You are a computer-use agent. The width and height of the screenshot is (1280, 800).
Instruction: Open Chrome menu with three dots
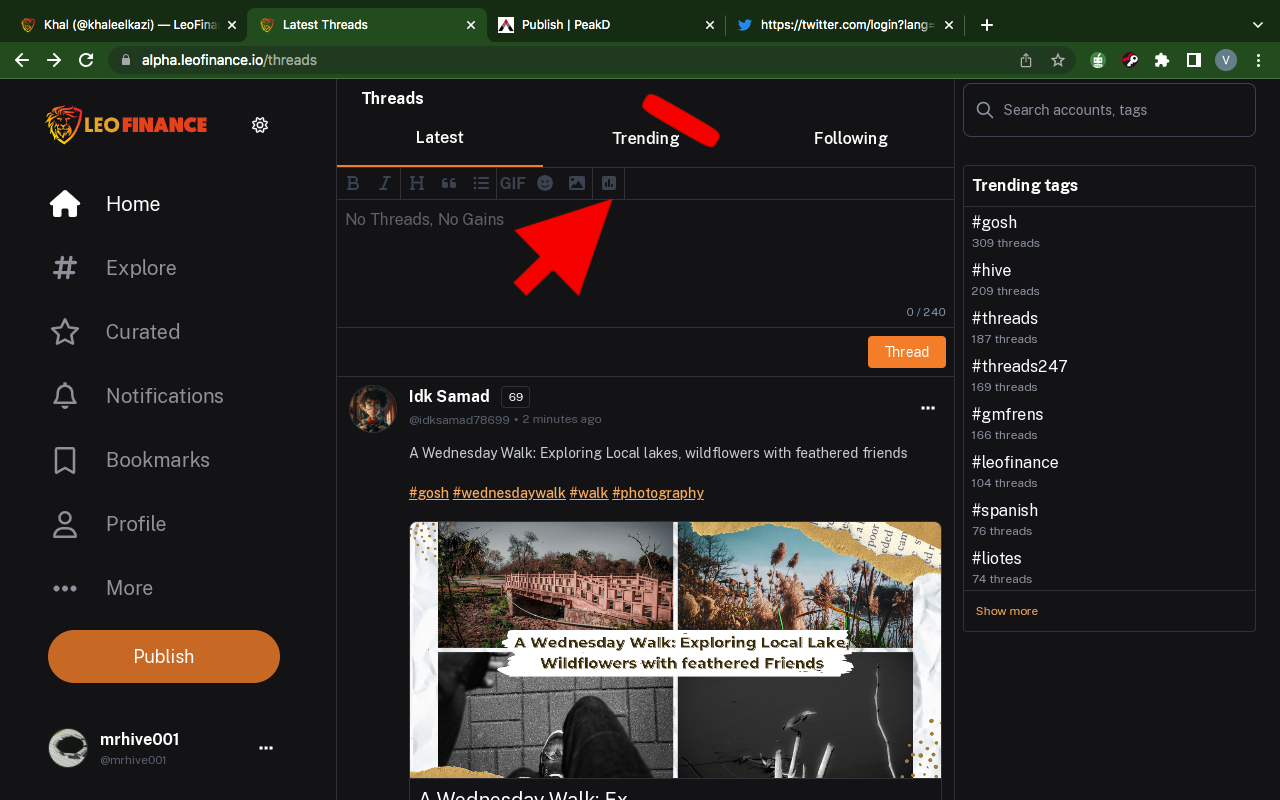click(1258, 60)
